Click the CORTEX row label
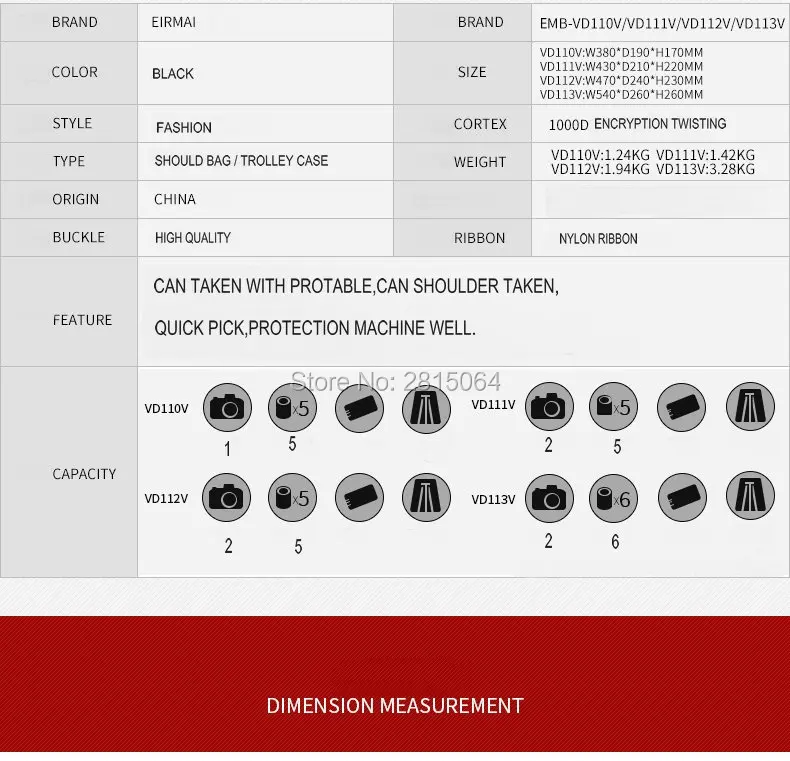Screen dimensions: 790x761 tap(480, 124)
